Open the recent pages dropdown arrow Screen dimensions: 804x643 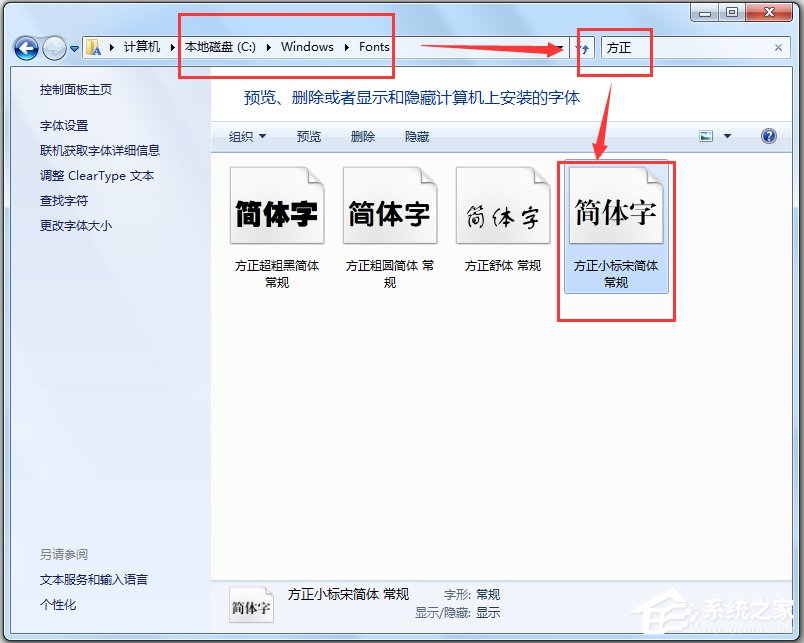tap(74, 49)
